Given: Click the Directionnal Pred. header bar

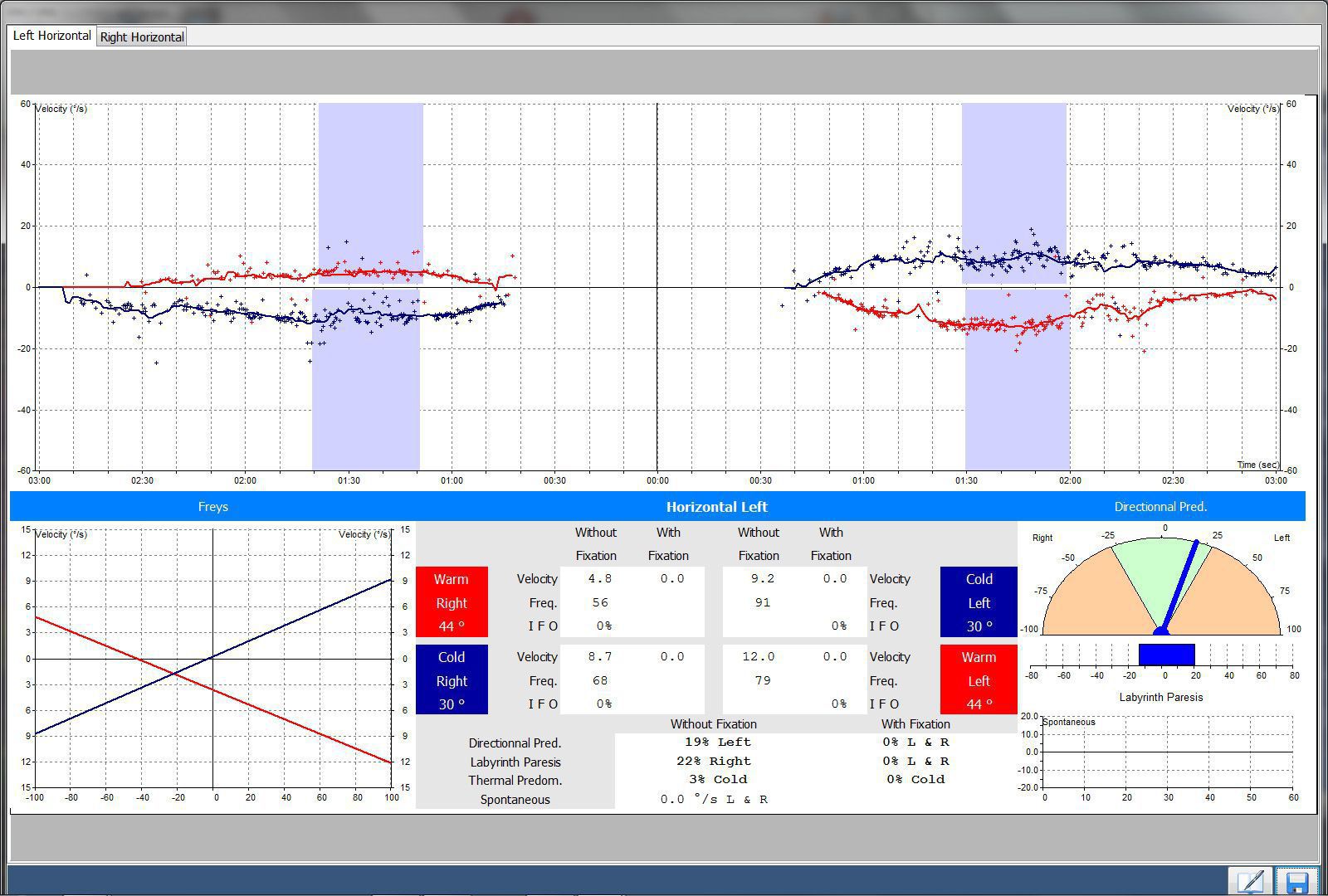Looking at the screenshot, I should (1161, 506).
